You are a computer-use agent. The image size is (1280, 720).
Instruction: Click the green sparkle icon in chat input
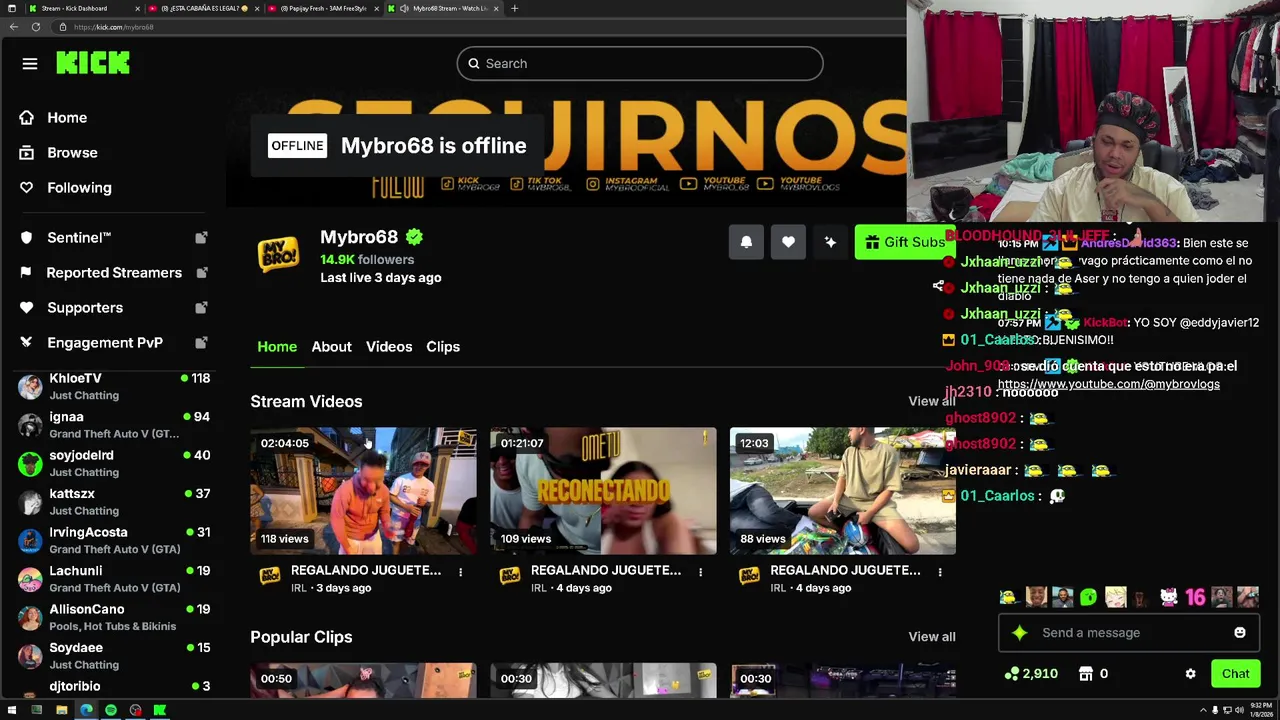(x=1019, y=633)
